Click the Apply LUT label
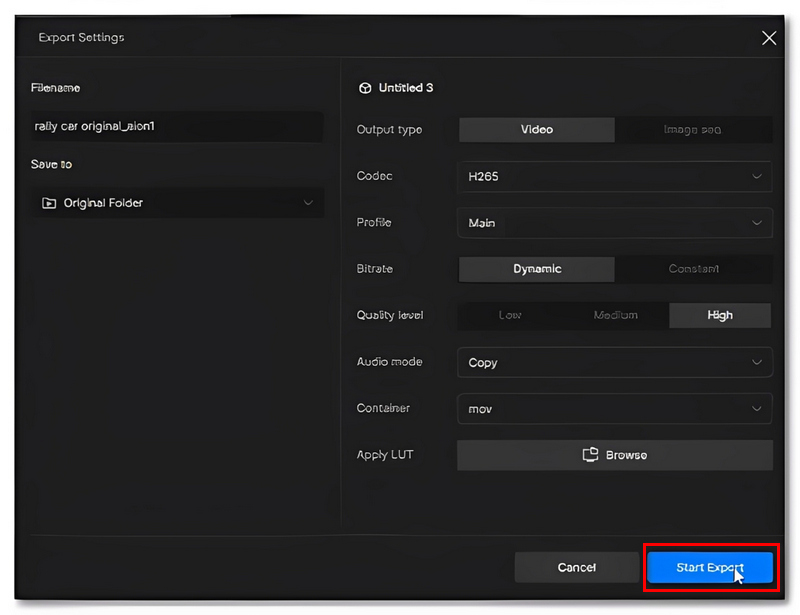The height and width of the screenshot is (615, 800). pos(385,455)
